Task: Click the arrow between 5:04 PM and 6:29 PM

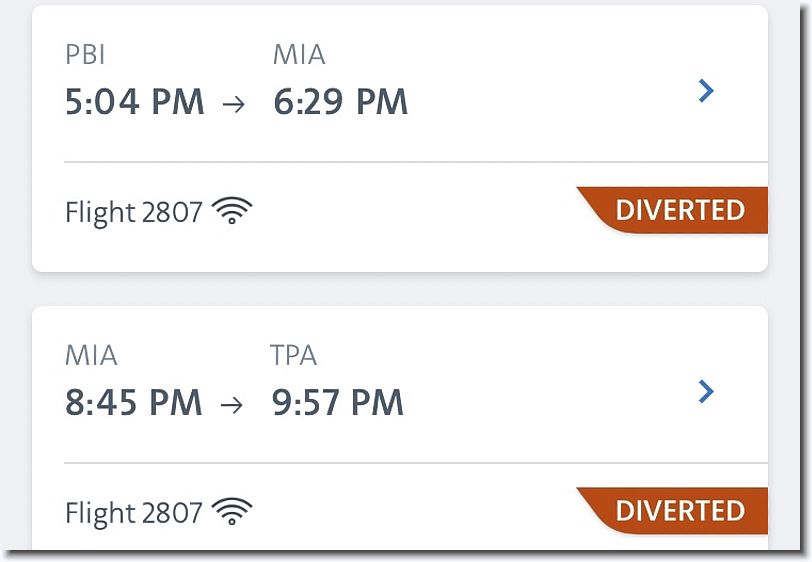Action: point(234,105)
